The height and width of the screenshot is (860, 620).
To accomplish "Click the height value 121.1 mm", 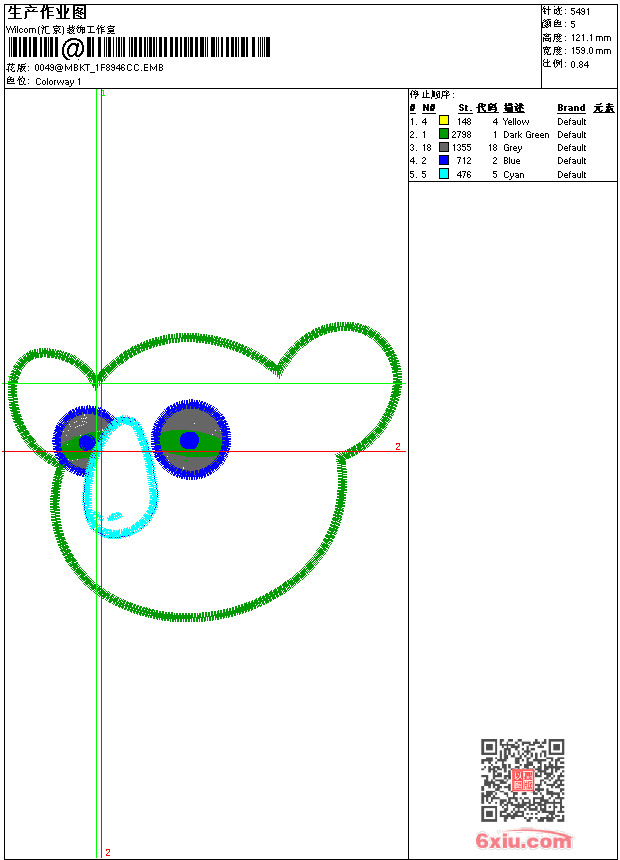I will (591, 38).
